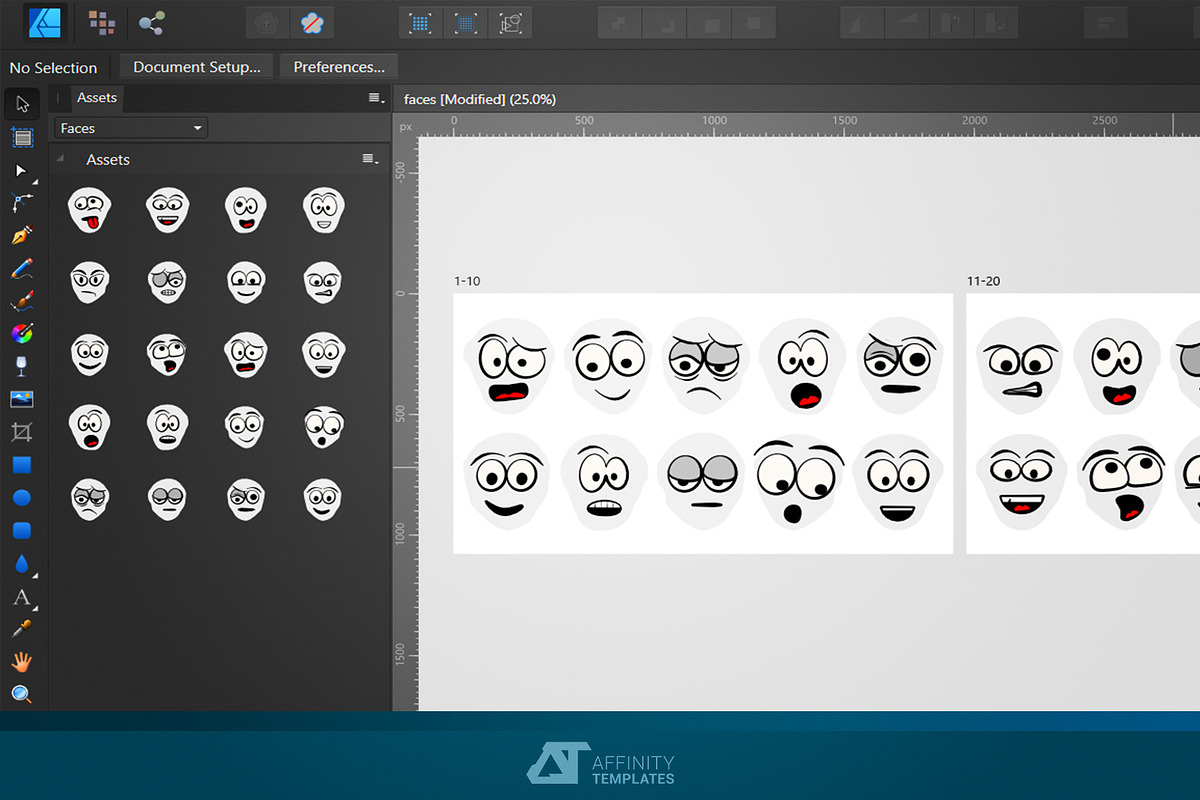Select the Tear shape tool

tap(22, 564)
